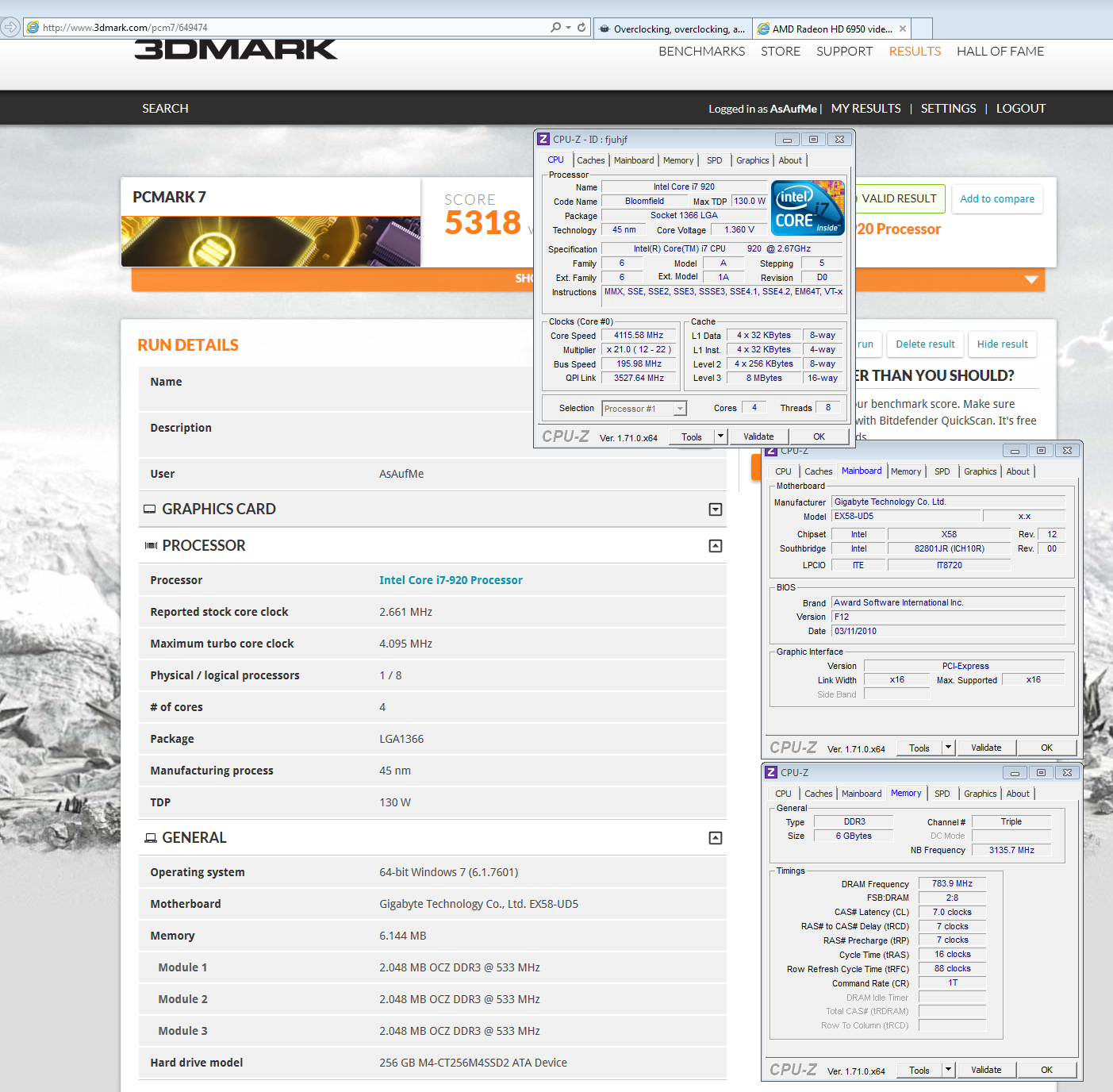Screen dimensions: 1113x1092
Task: Click the Tools button in CPU-Z CPU window
Action: click(x=692, y=436)
